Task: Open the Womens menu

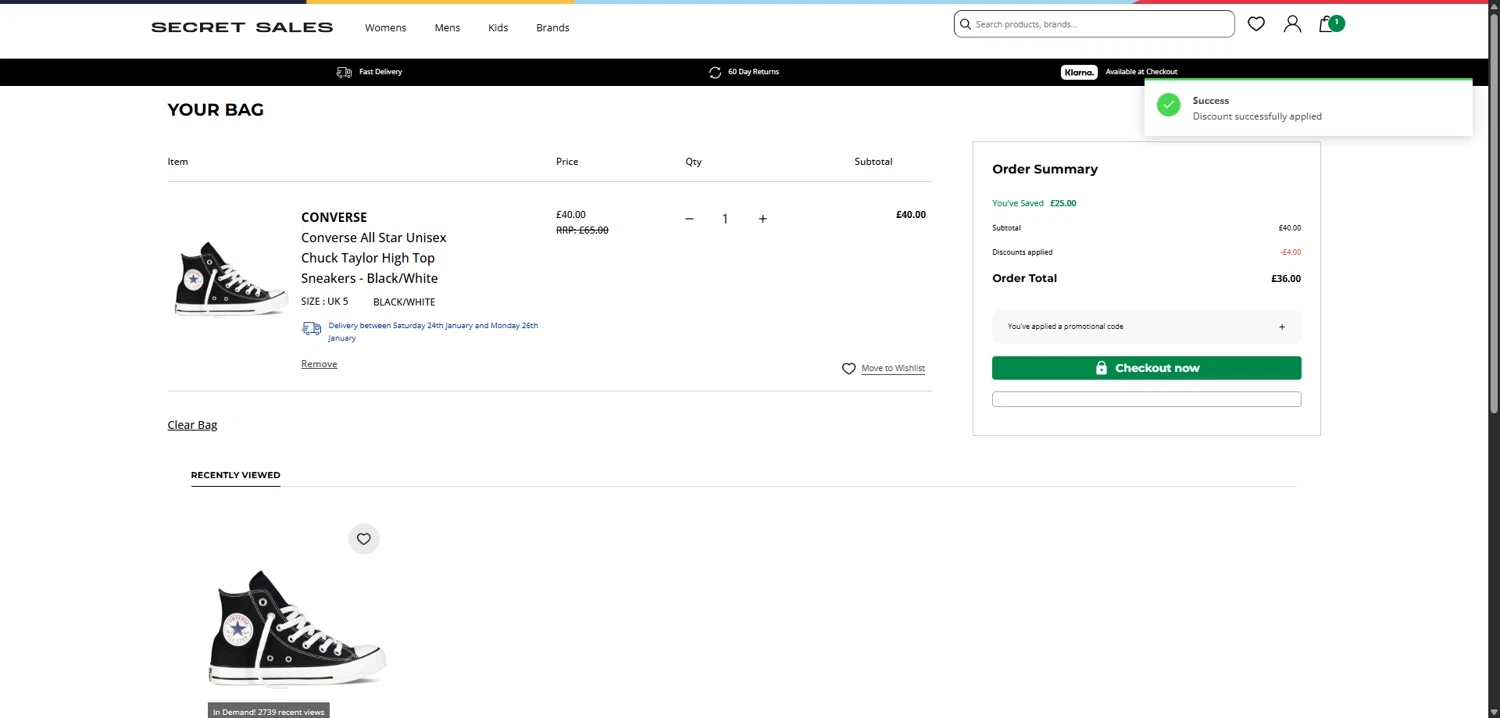Action: tap(385, 28)
